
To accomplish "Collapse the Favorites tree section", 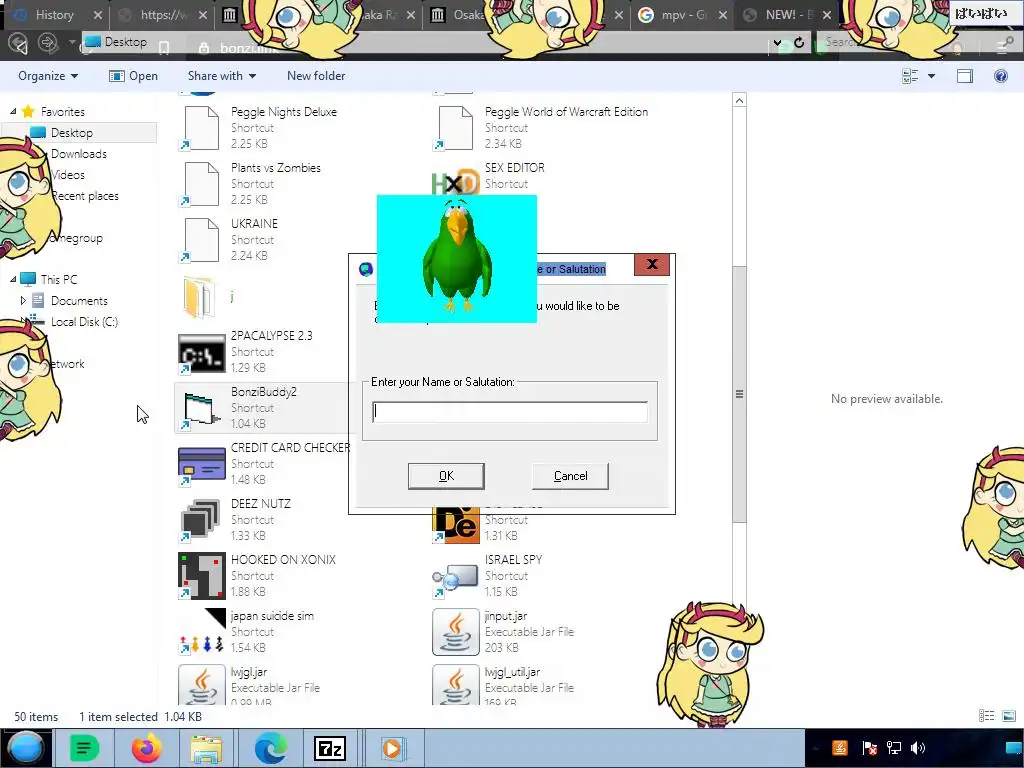I will 13,112.
